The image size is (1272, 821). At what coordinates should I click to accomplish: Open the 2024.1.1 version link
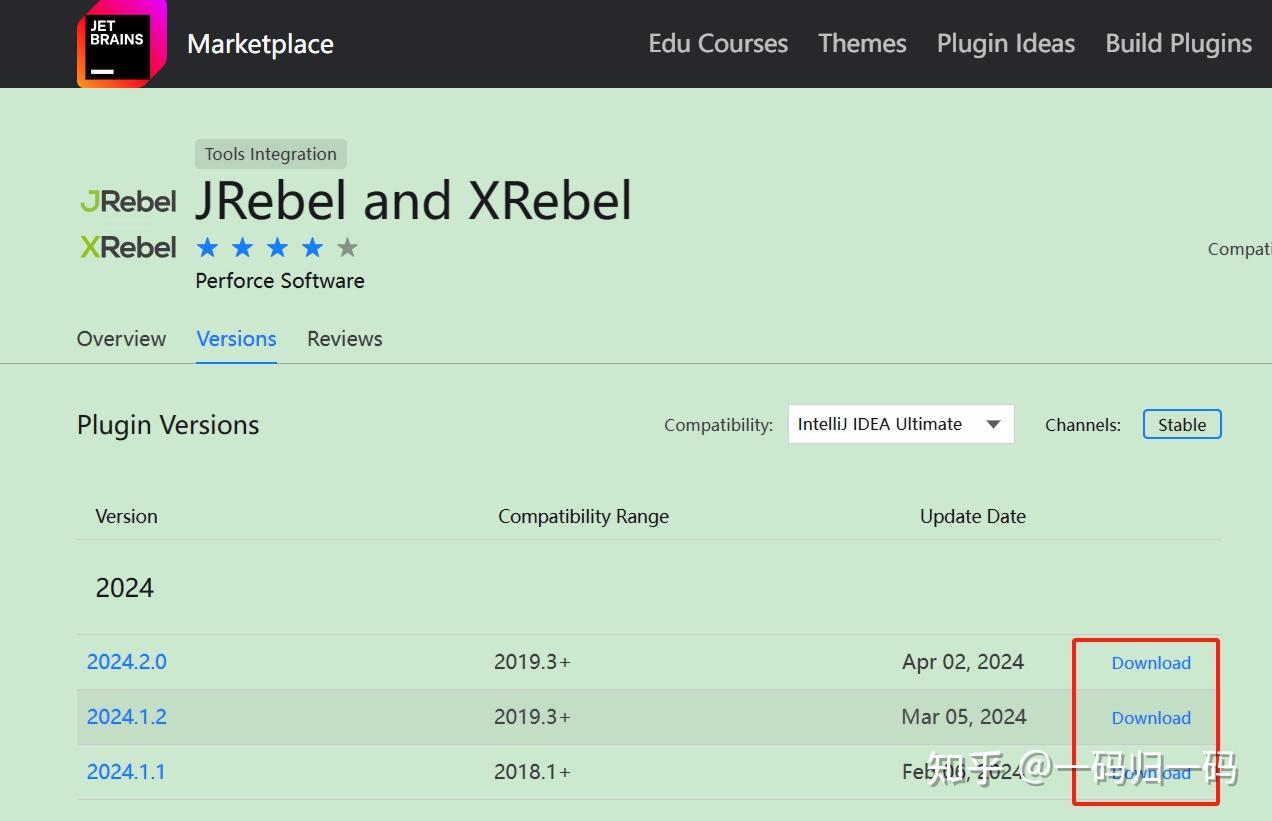click(x=126, y=772)
